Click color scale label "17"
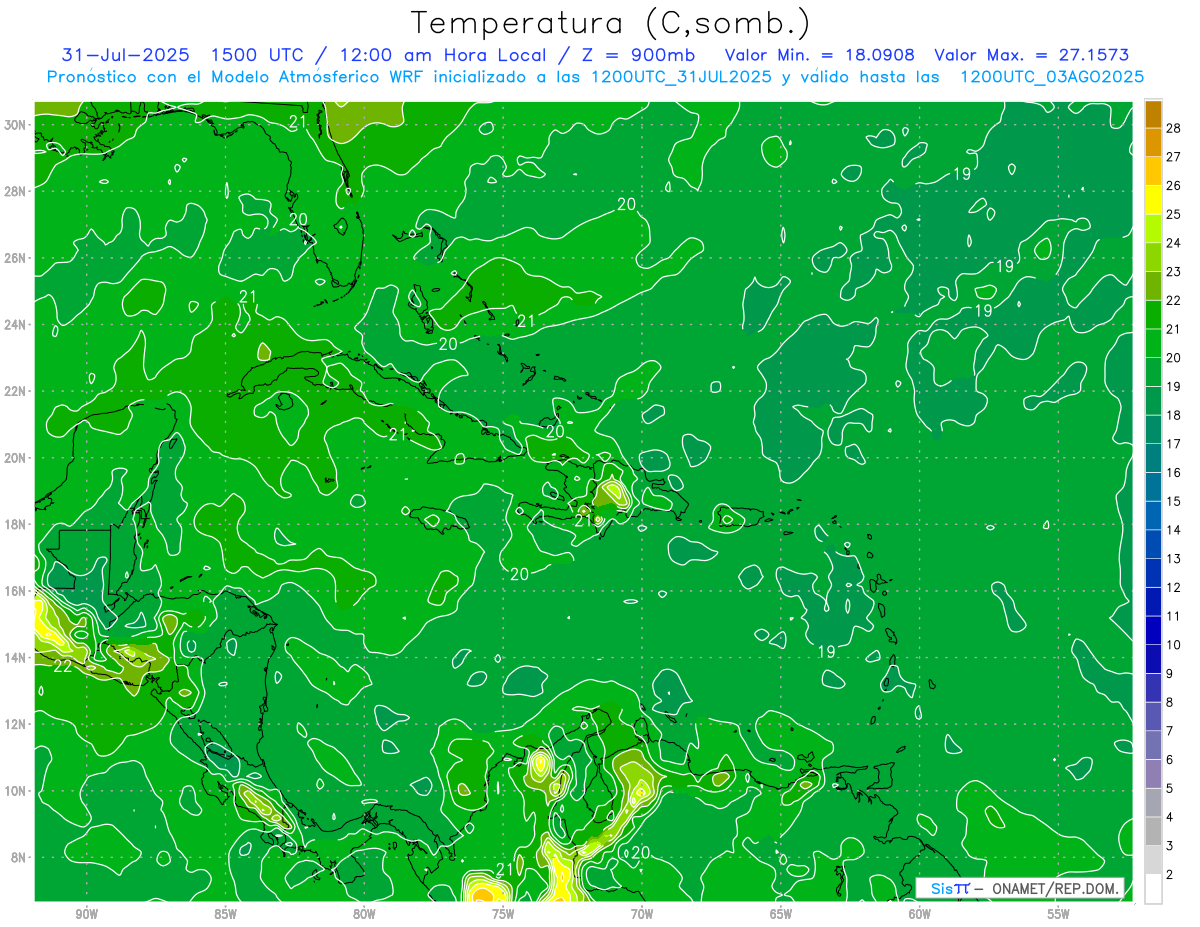This screenshot has width=1200, height=927. tap(1173, 444)
